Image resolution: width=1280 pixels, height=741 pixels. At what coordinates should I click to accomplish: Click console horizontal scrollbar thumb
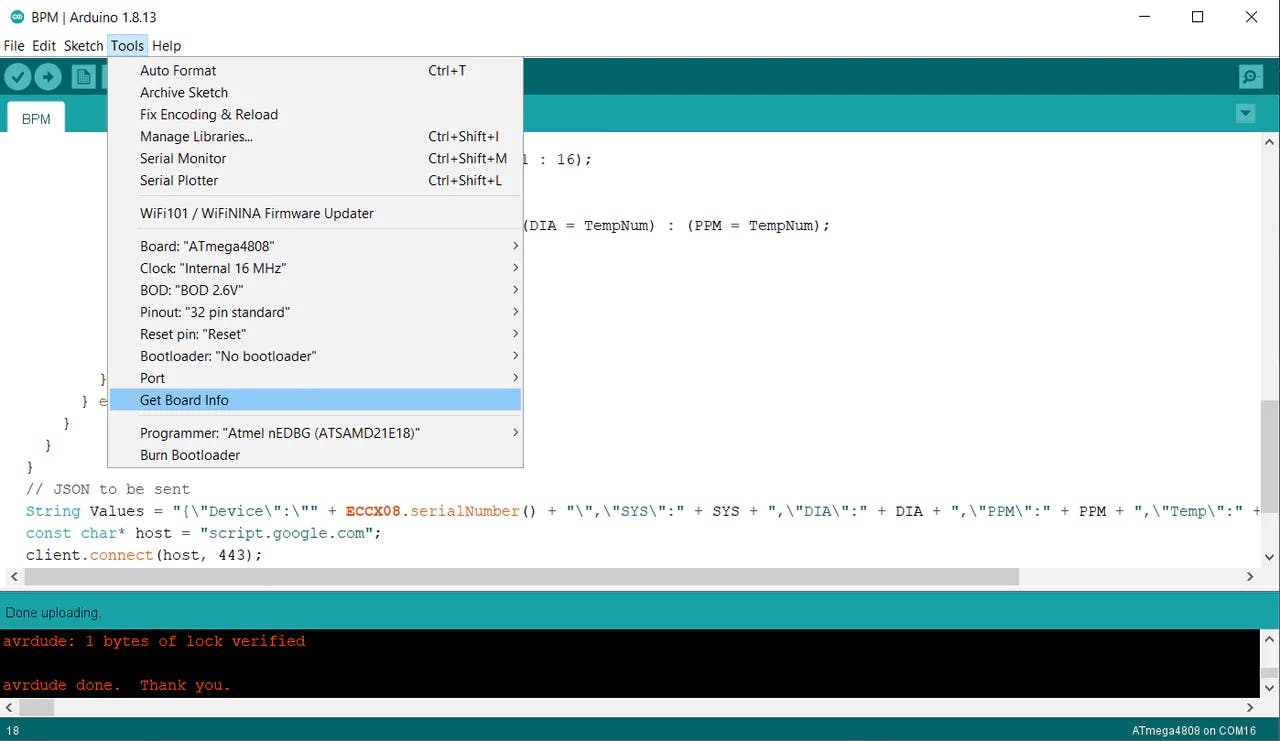[x=37, y=707]
